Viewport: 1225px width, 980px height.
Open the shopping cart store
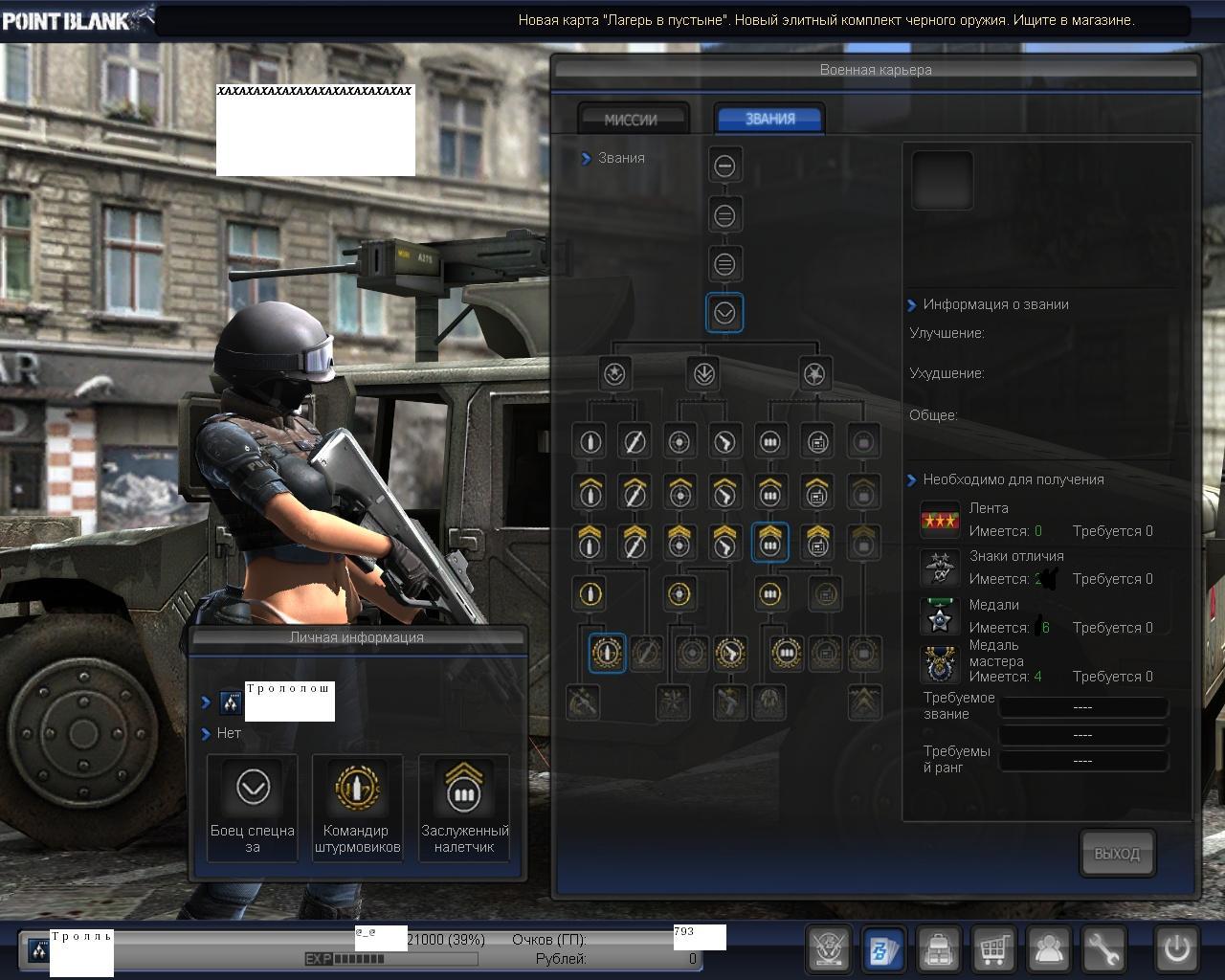(993, 948)
